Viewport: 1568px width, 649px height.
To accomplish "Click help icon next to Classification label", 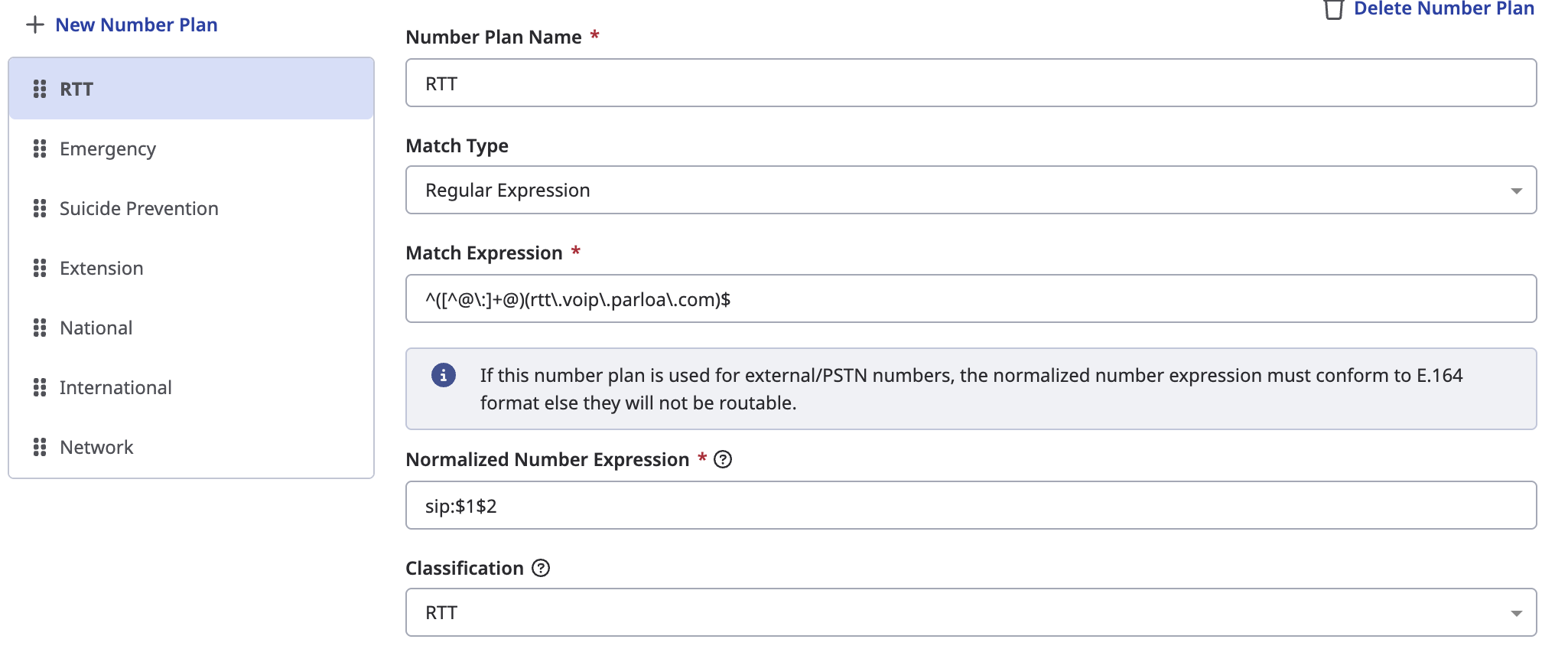I will coord(541,568).
